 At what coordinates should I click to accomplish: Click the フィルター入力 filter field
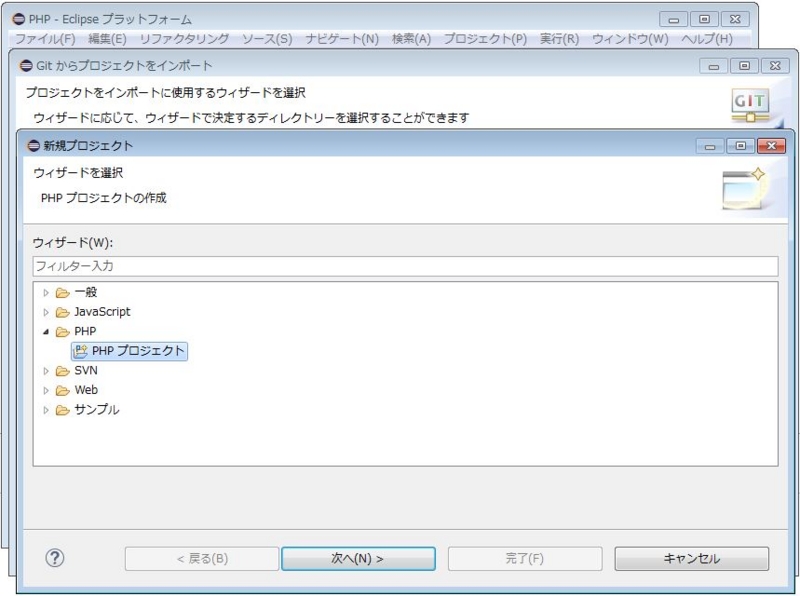(x=405, y=266)
